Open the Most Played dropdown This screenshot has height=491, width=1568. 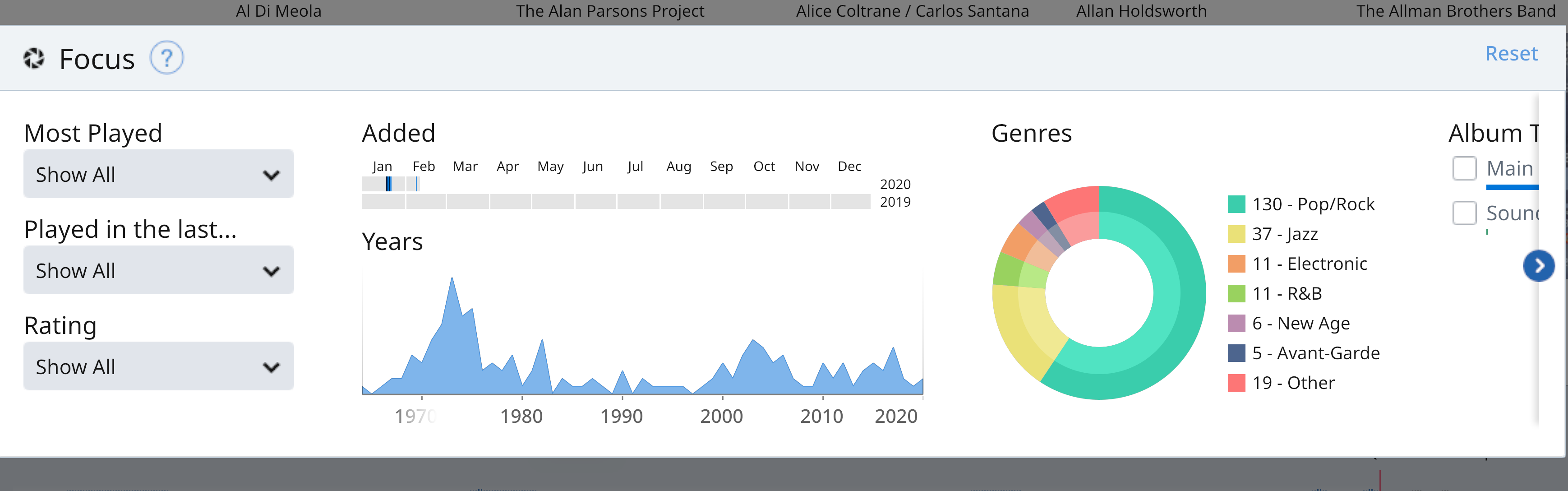(x=158, y=175)
